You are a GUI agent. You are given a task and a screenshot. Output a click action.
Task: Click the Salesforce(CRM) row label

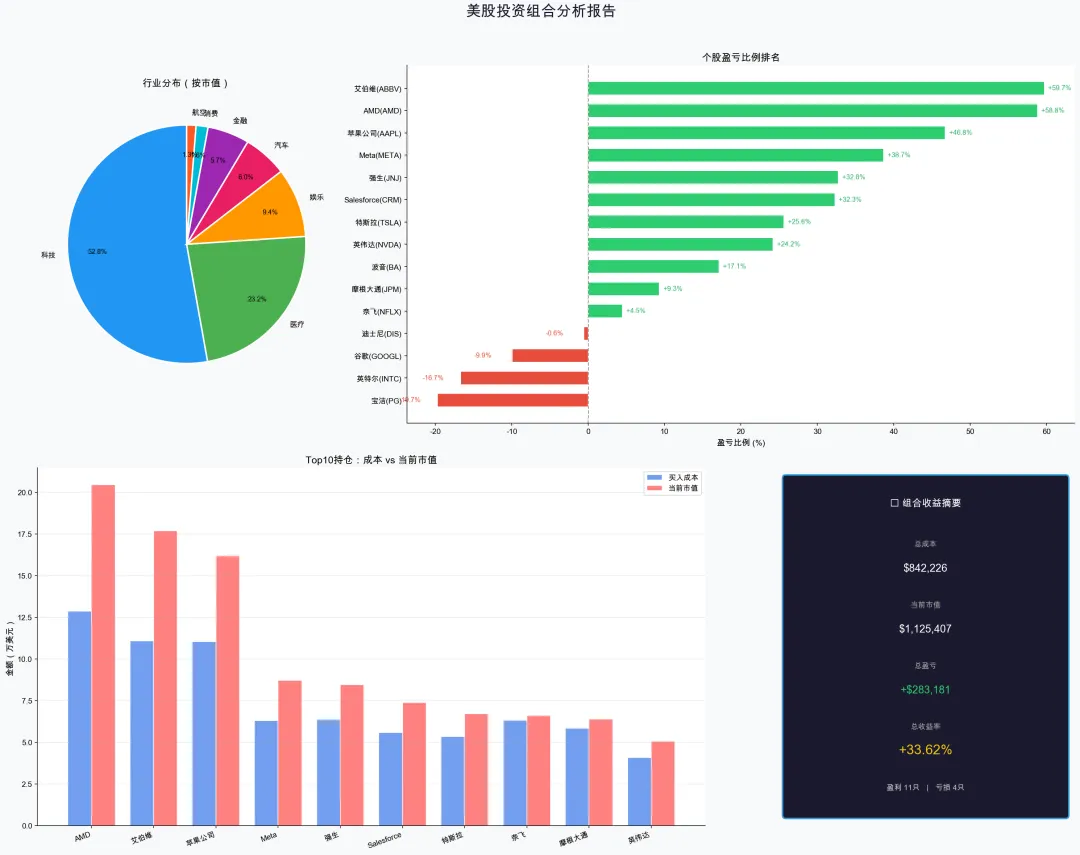coord(373,200)
